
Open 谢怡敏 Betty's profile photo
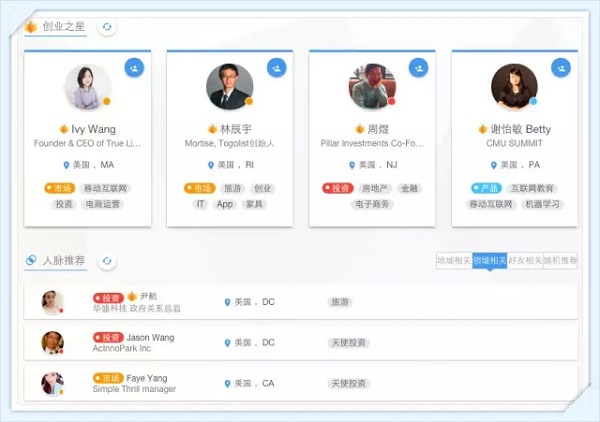tap(514, 87)
